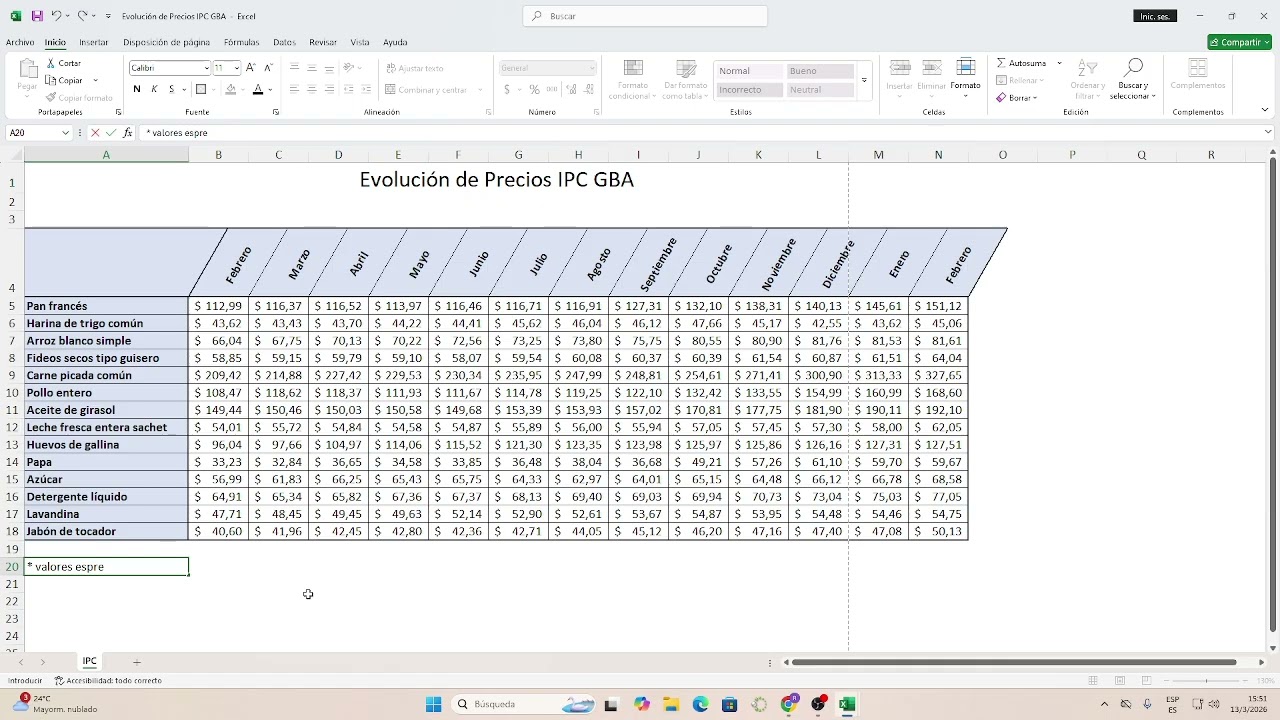Click the save icon in the title bar
This screenshot has width=1280, height=720.
[x=37, y=16]
